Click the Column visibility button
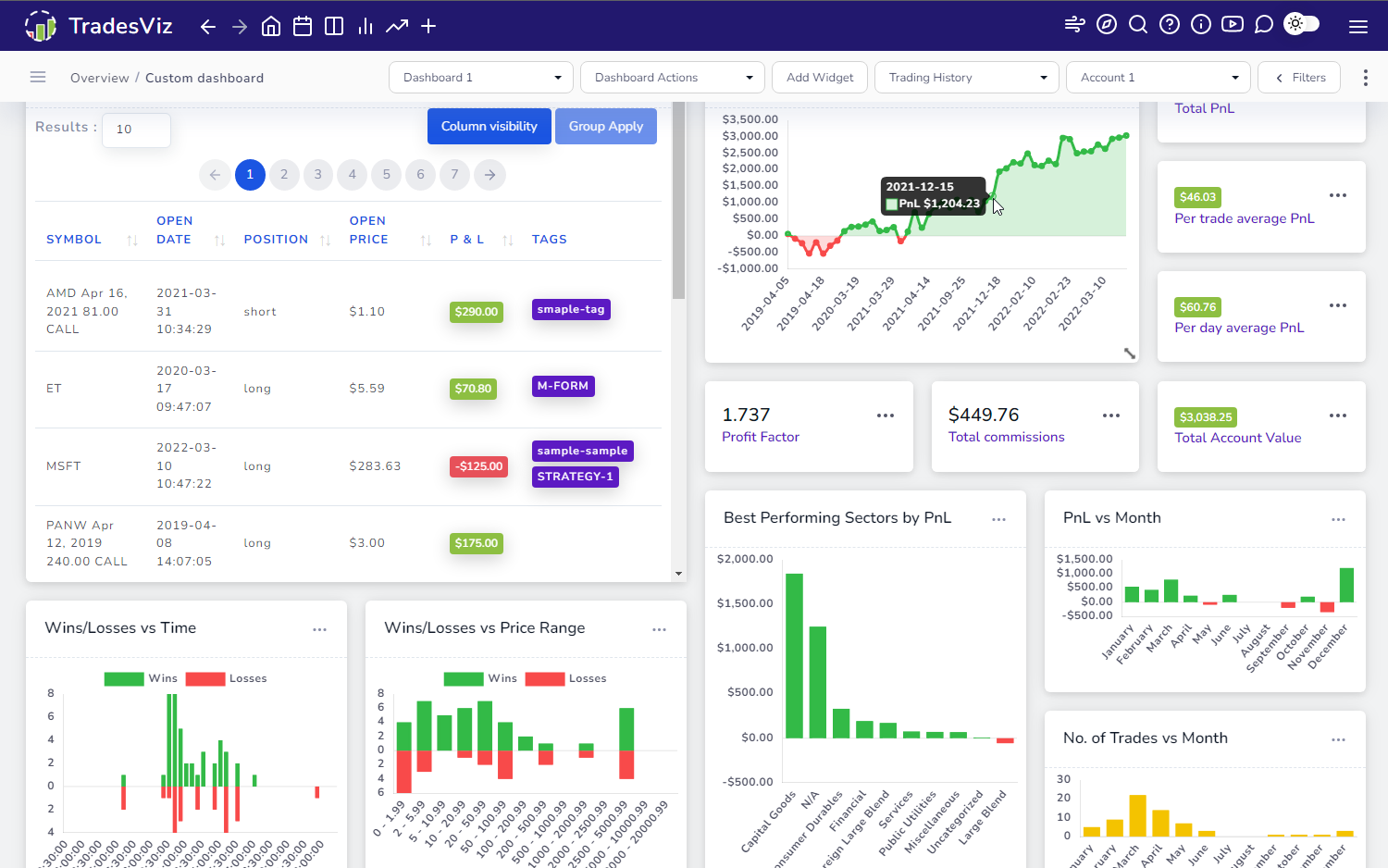The height and width of the screenshot is (868, 1388). (x=490, y=126)
